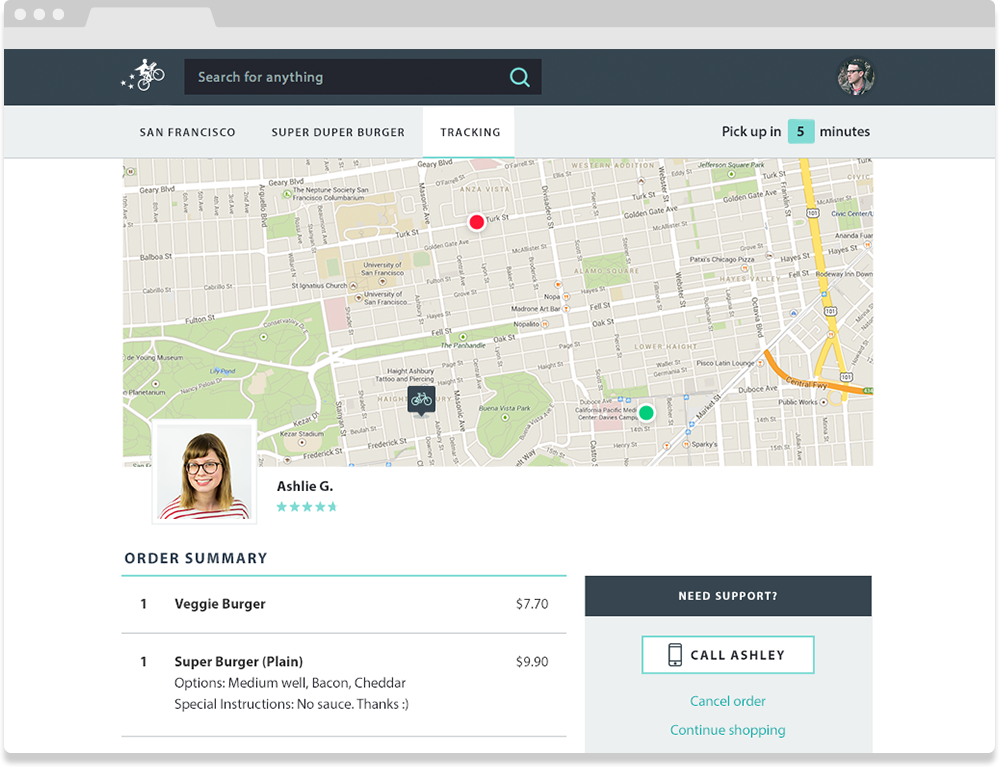Click the bike courier marker on map
This screenshot has height=767, width=1000.
[421, 400]
